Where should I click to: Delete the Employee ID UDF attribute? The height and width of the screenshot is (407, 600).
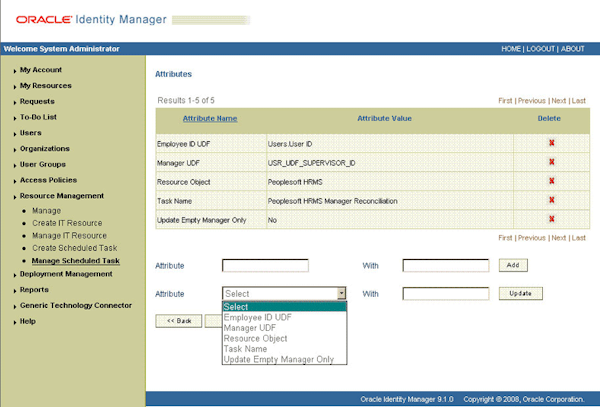(551, 143)
